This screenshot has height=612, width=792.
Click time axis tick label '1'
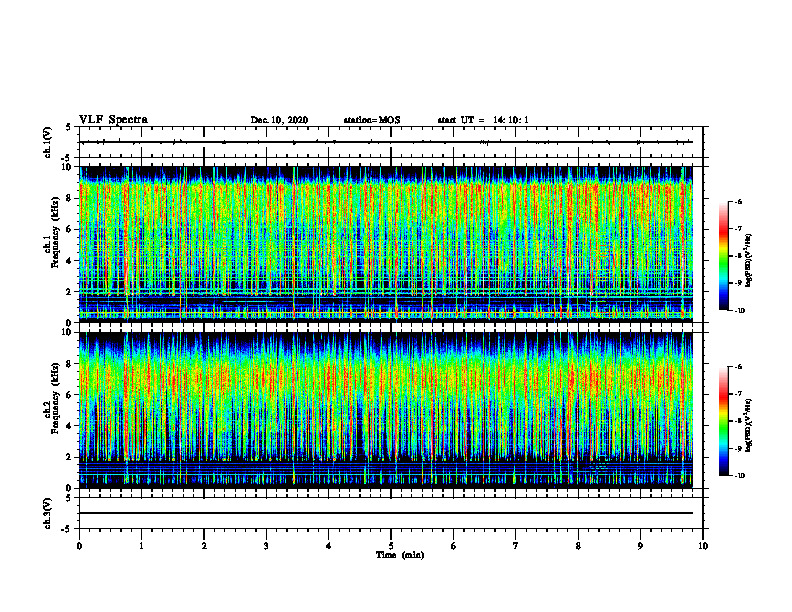[142, 546]
